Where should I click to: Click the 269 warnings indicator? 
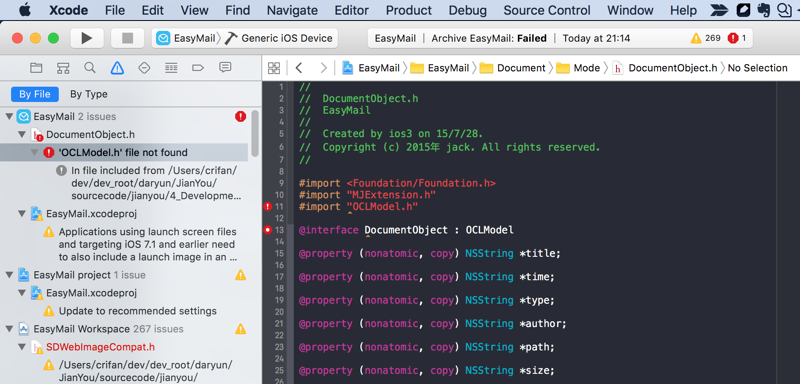(706, 38)
